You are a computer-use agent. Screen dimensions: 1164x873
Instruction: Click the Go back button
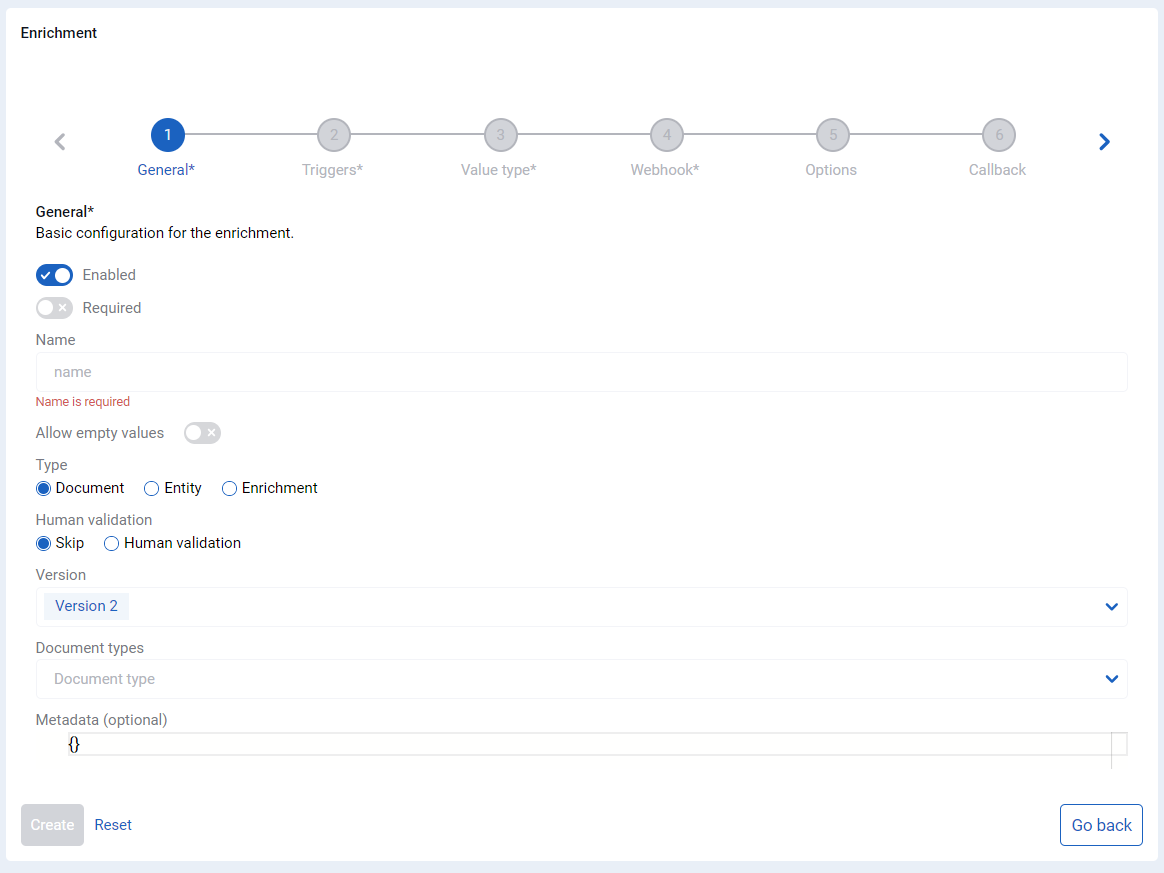pyautogui.click(x=1101, y=825)
